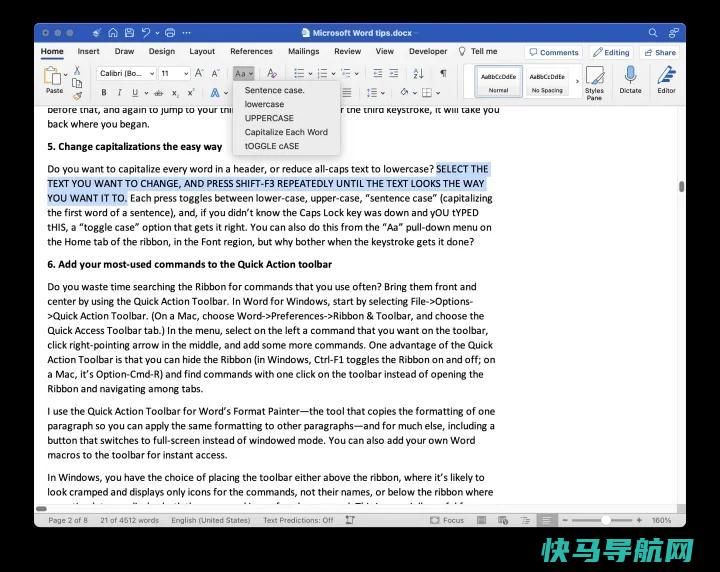Viewport: 720px width, 572px height.
Task: Switch to Print Layout view in status bar
Action: click(x=481, y=520)
